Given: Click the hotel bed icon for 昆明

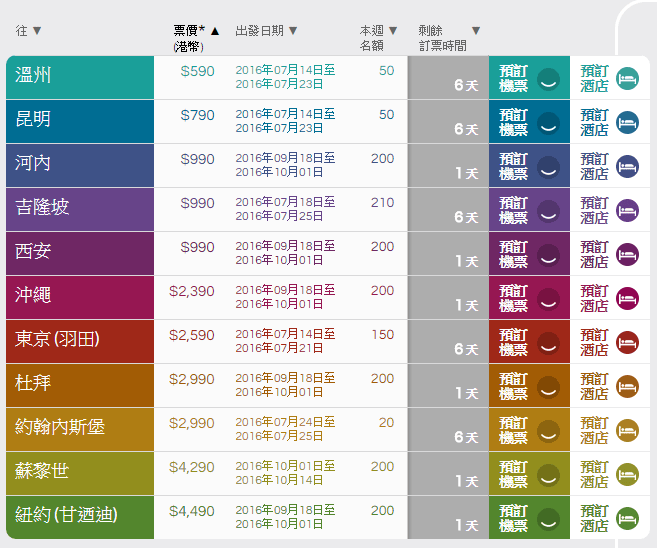Looking at the screenshot, I should 627,123.
